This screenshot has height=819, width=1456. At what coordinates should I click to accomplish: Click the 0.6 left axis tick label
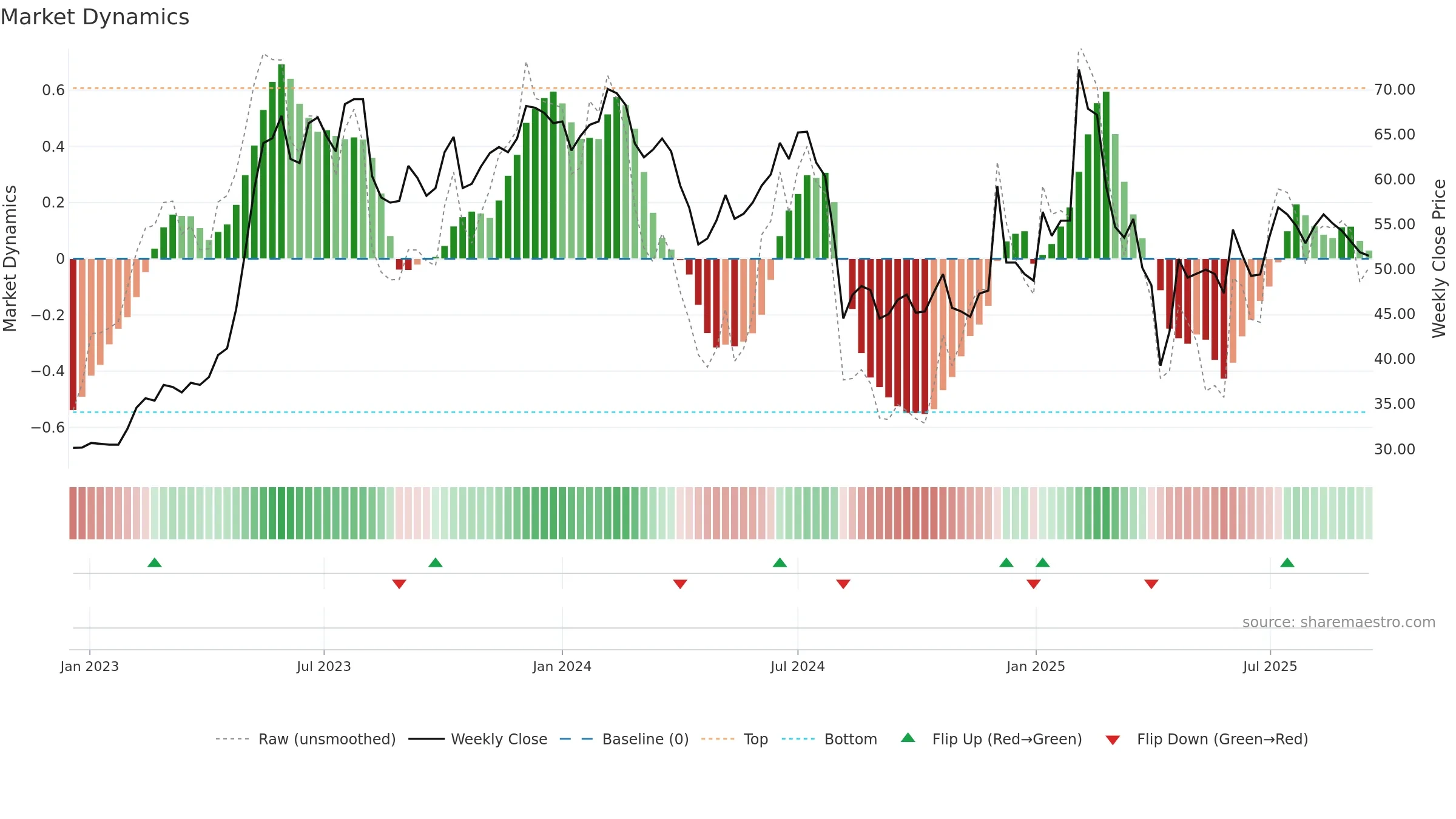[x=53, y=90]
